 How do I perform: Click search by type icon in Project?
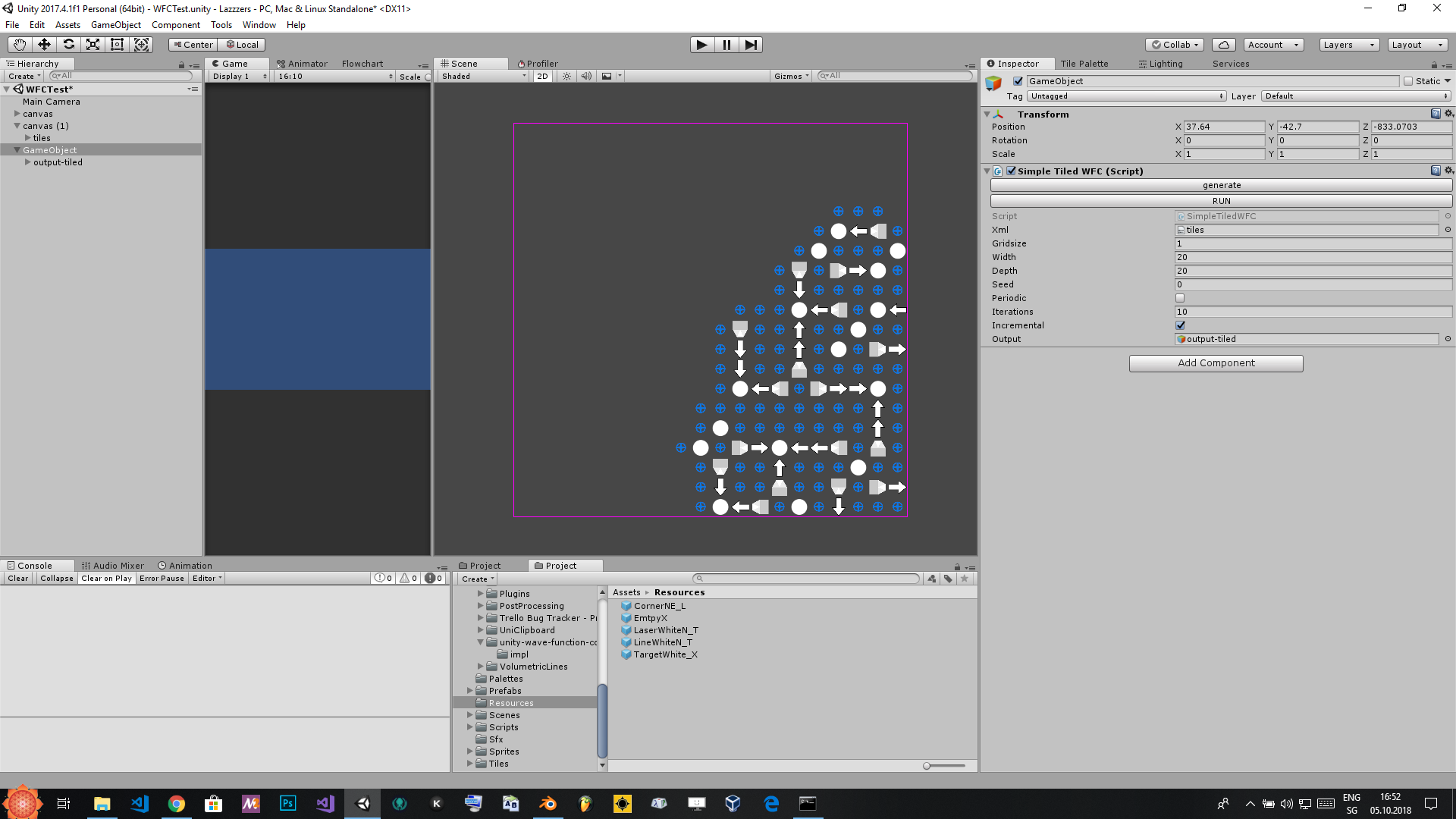tap(932, 579)
